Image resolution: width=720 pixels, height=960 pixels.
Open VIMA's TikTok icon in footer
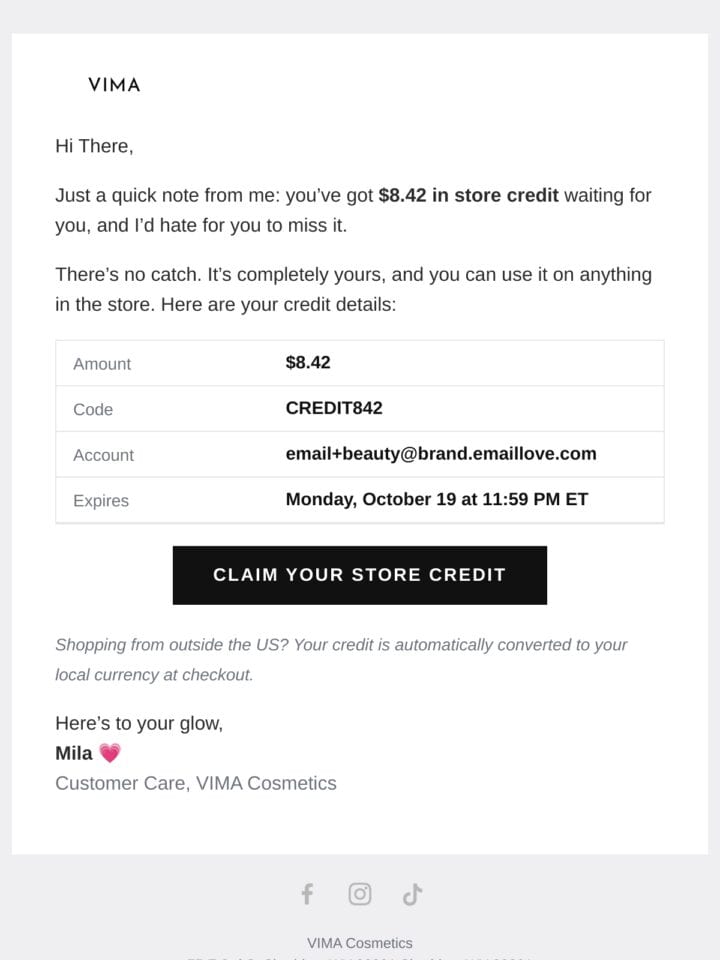413,894
